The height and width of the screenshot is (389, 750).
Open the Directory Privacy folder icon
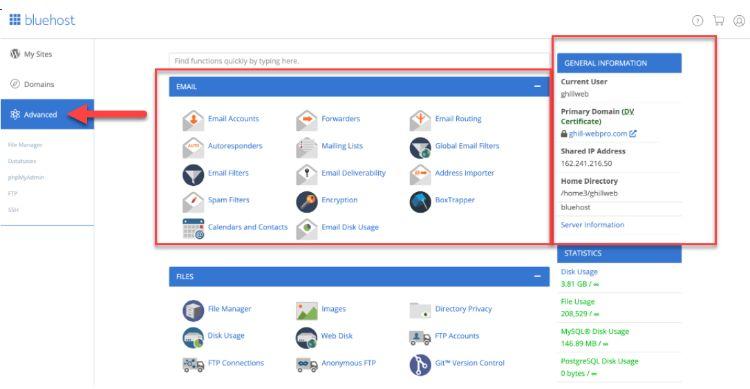(x=420, y=311)
